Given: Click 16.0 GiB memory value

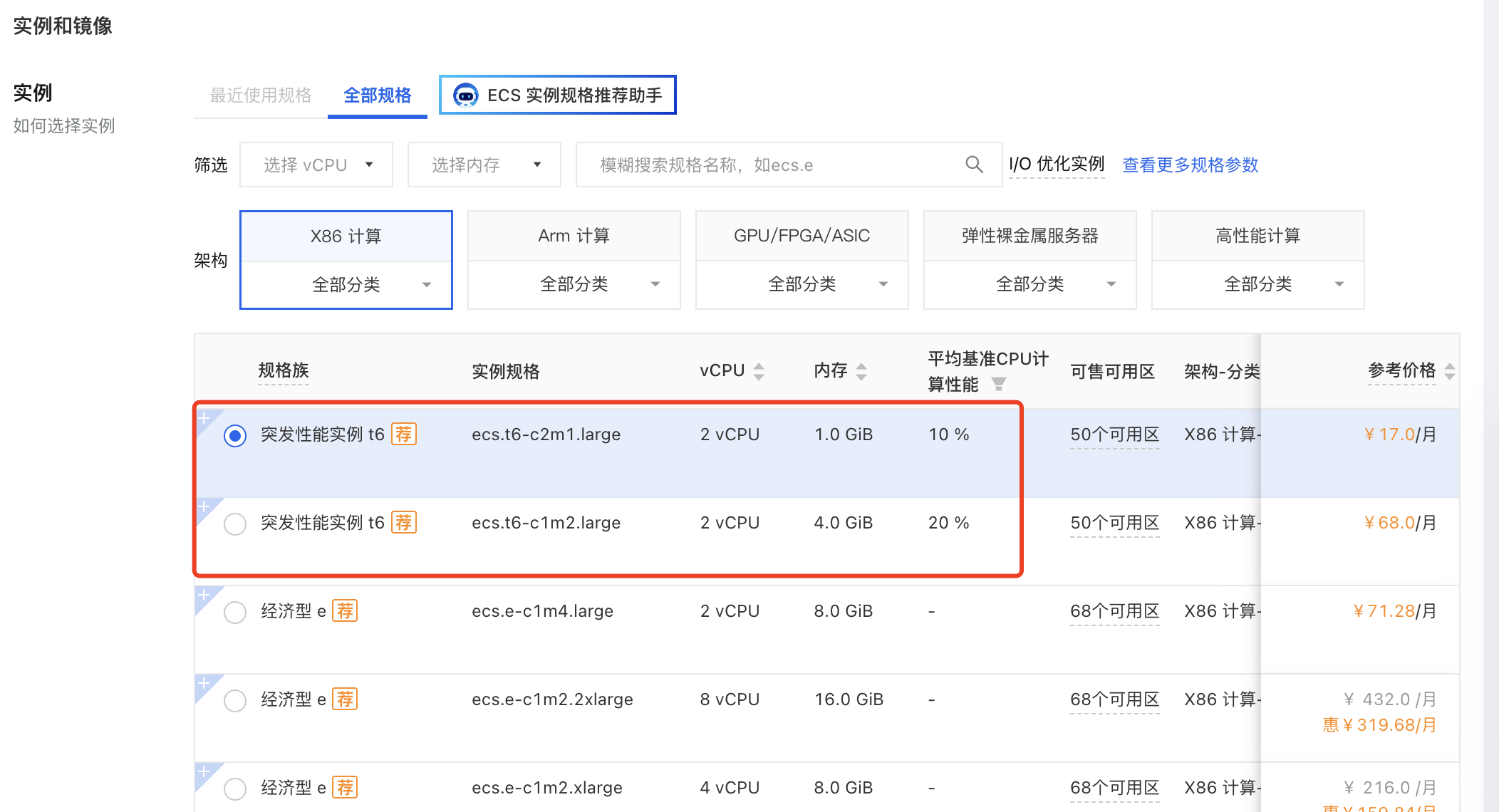Looking at the screenshot, I should tap(849, 699).
